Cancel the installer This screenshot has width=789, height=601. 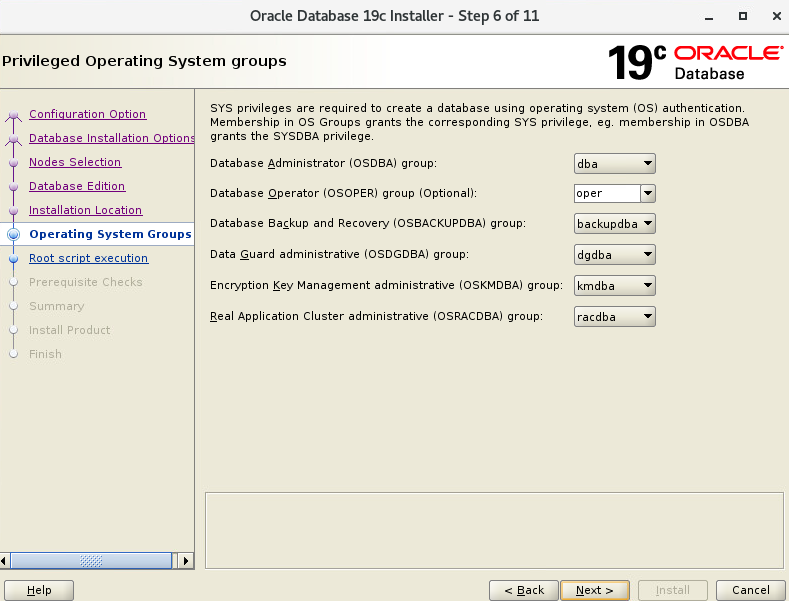point(750,590)
